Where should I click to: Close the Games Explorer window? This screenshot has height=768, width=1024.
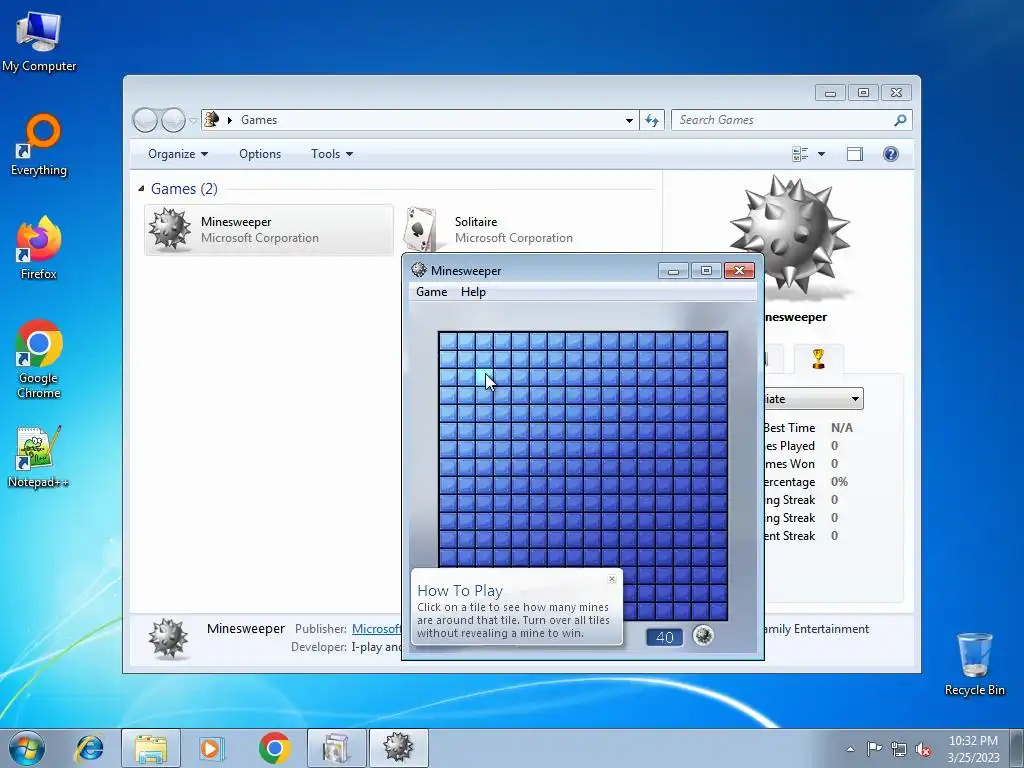(x=896, y=93)
